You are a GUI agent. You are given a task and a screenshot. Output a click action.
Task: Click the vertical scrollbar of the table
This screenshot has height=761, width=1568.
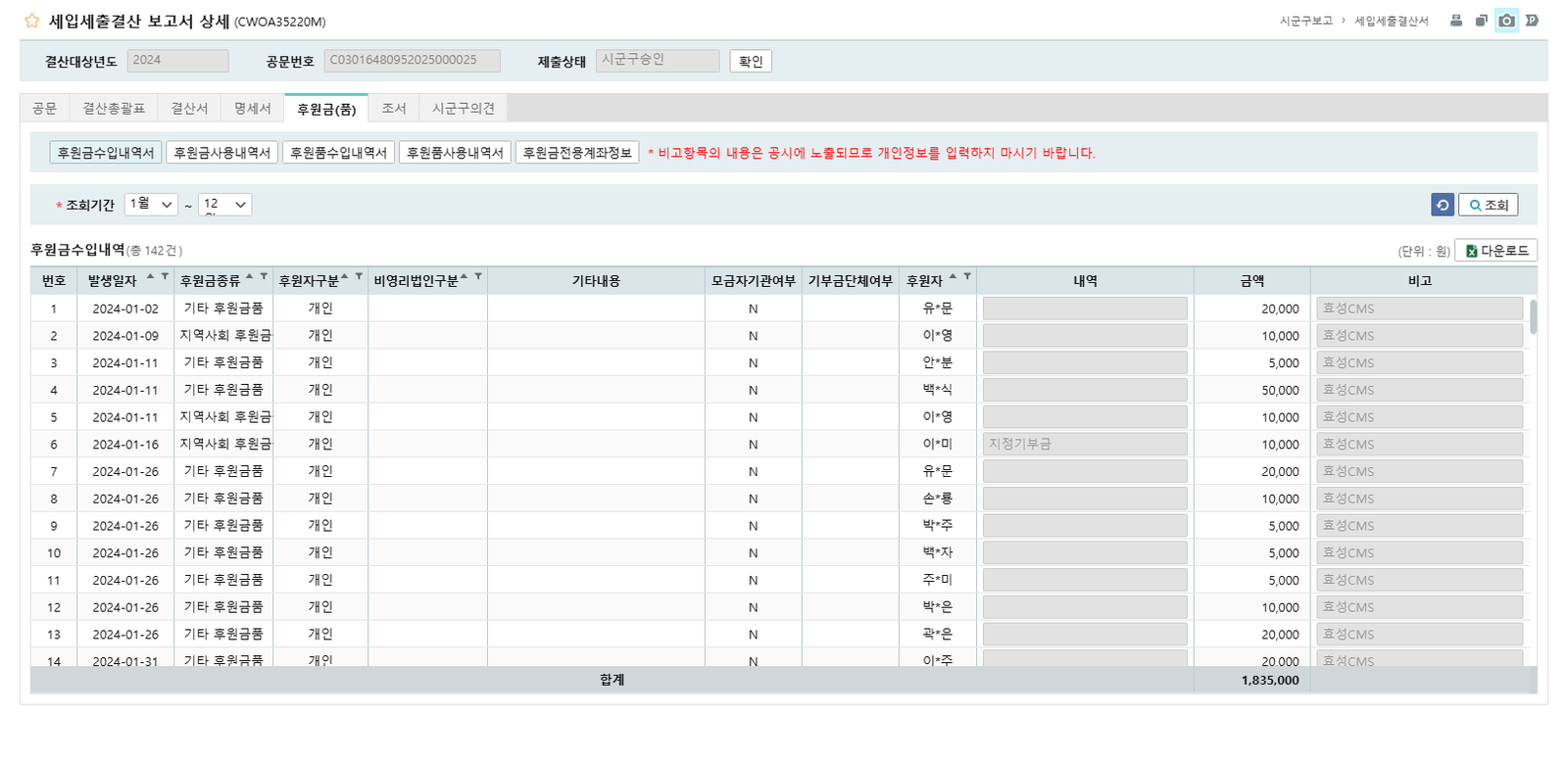pos(1533,316)
